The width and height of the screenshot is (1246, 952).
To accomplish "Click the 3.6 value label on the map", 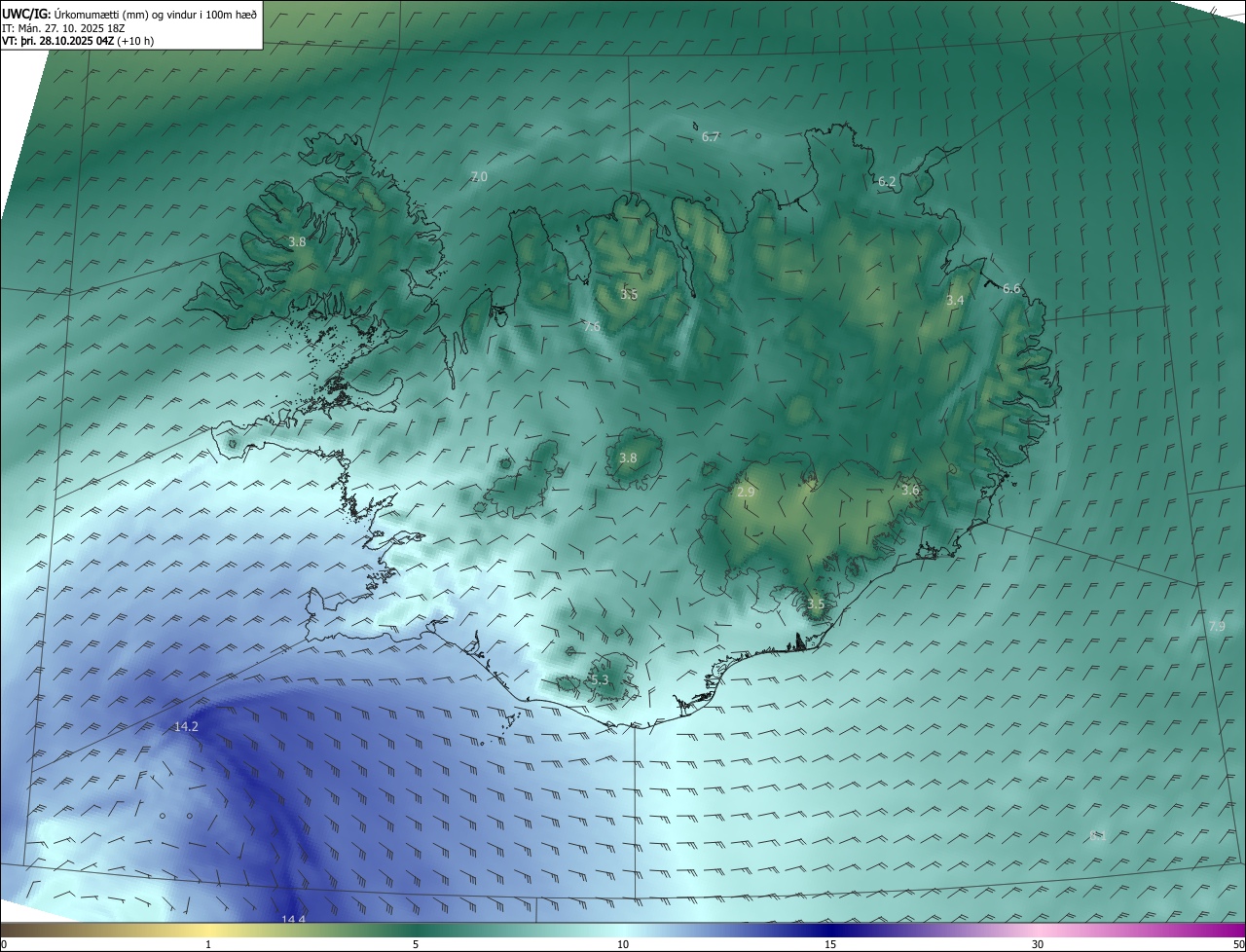I will click(x=910, y=491).
